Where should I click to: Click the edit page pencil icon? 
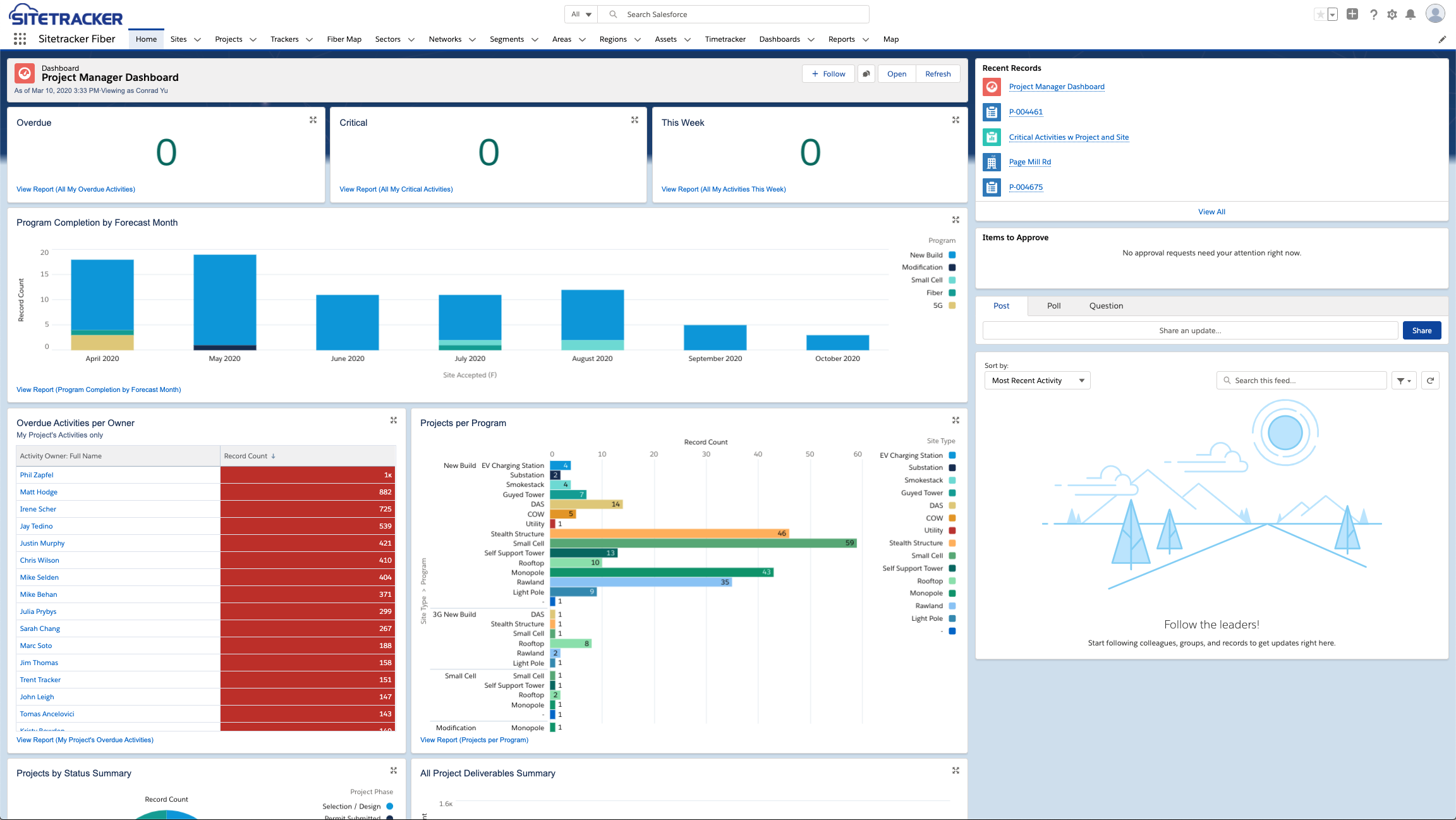1442,39
